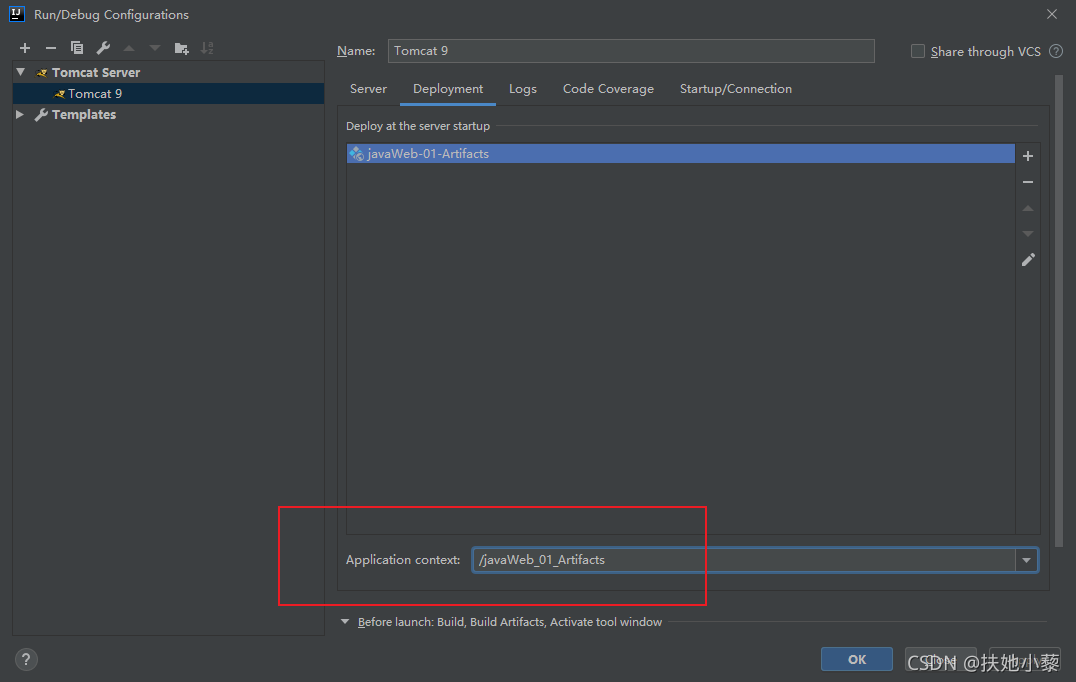Image resolution: width=1076 pixels, height=682 pixels.
Task: Open help via the question mark button
Action: [26, 659]
